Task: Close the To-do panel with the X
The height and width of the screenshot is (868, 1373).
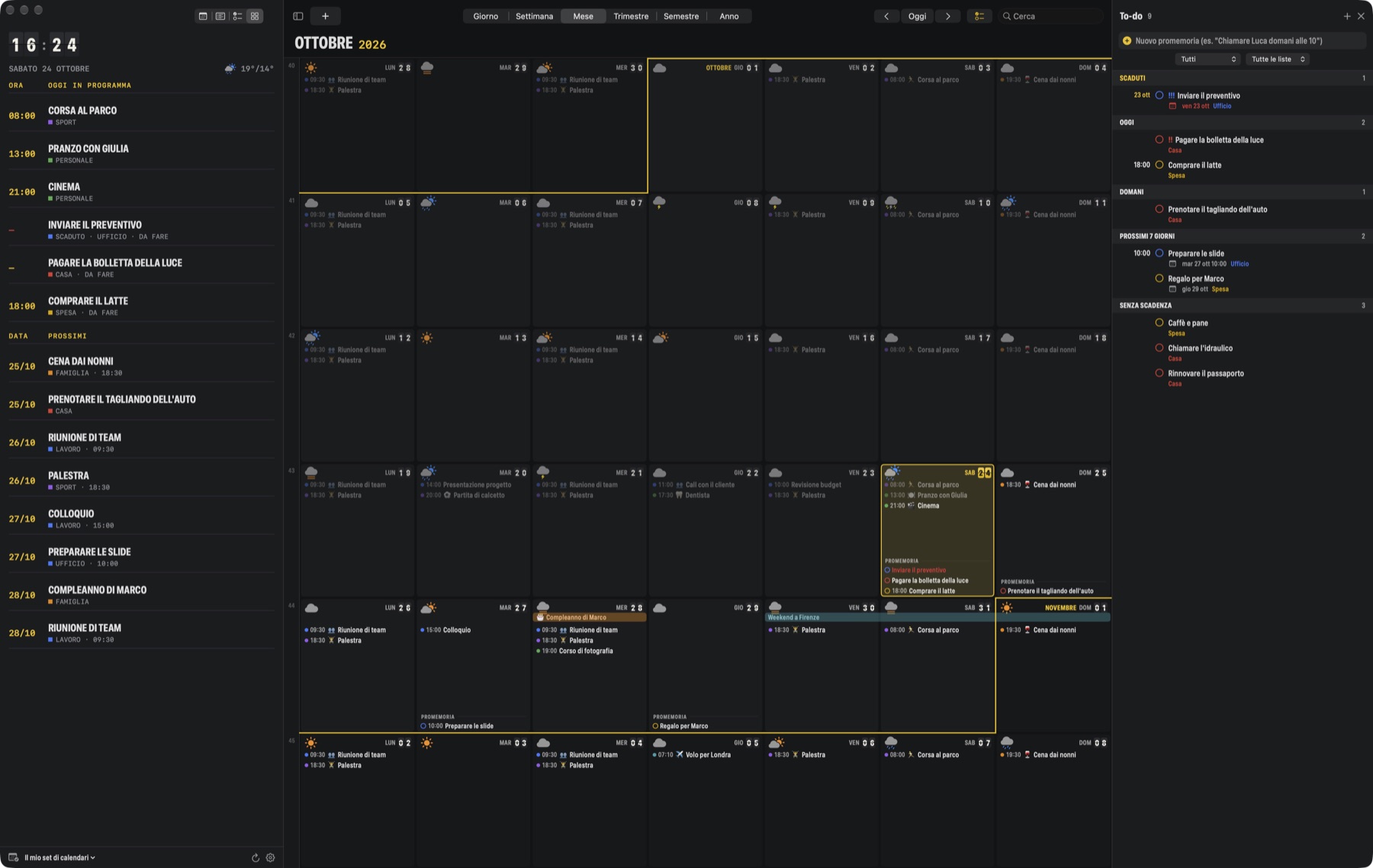Action: pos(1361,16)
